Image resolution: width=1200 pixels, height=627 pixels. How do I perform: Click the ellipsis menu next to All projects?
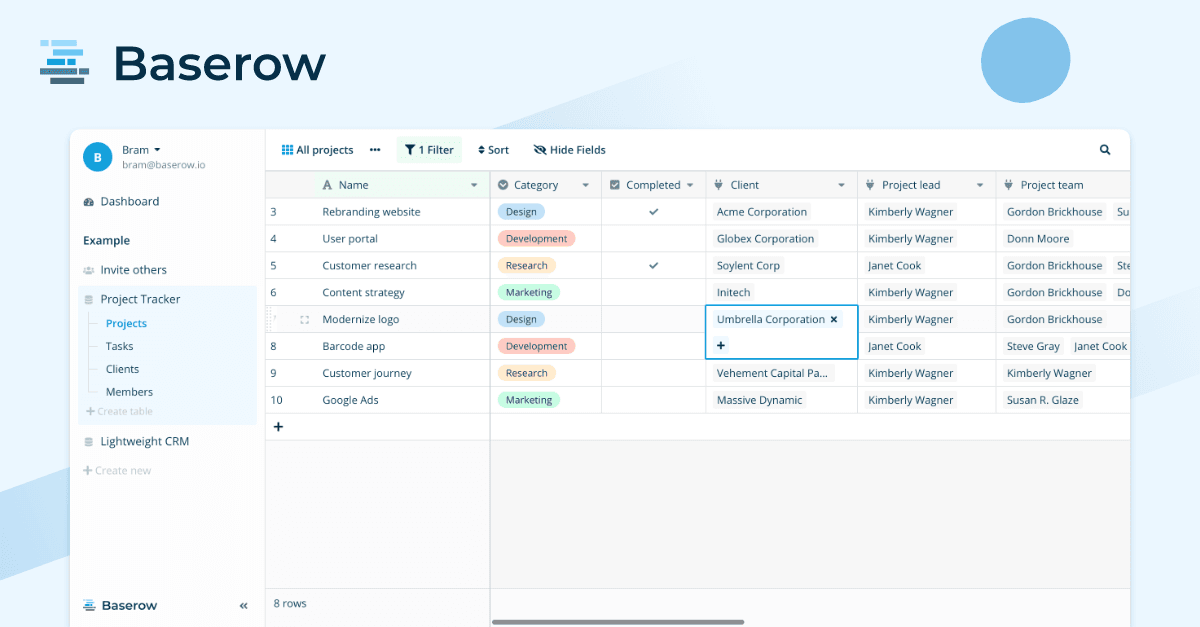pyautogui.click(x=374, y=149)
